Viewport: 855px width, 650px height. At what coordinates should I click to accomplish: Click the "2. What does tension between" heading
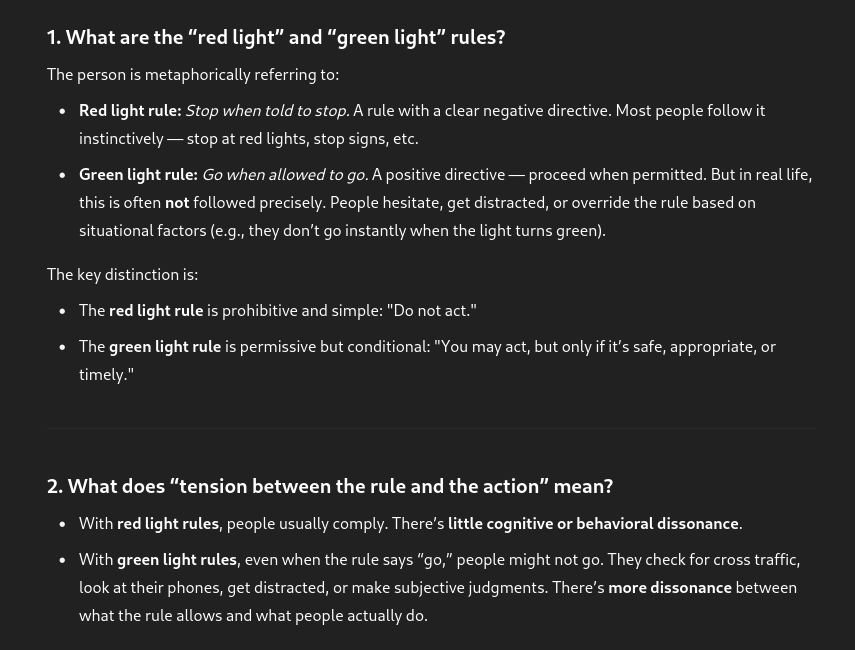(x=329, y=487)
